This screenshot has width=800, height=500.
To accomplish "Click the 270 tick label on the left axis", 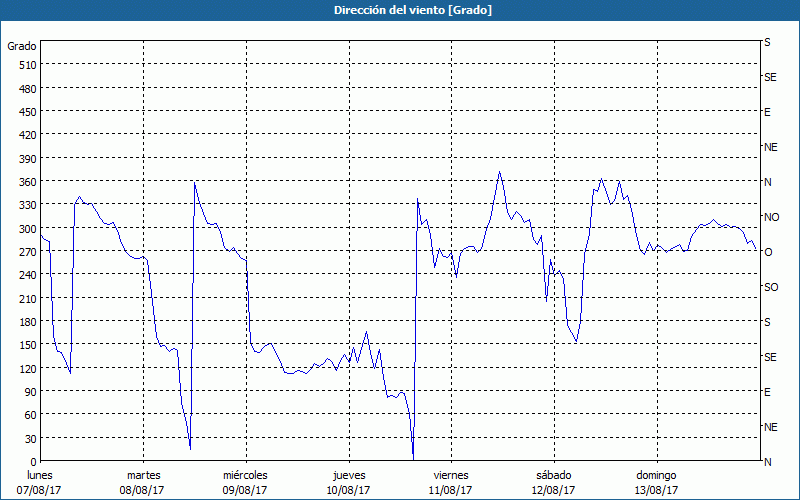I will pos(26,252).
